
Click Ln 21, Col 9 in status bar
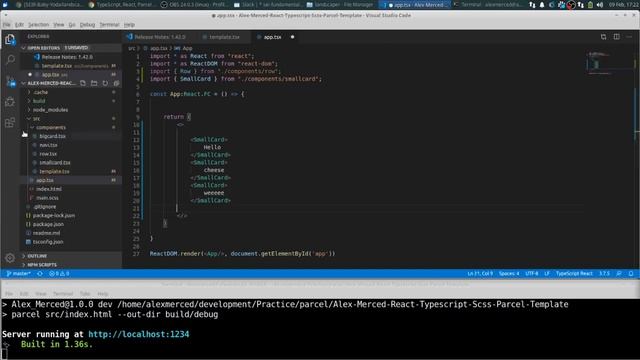click(480, 273)
